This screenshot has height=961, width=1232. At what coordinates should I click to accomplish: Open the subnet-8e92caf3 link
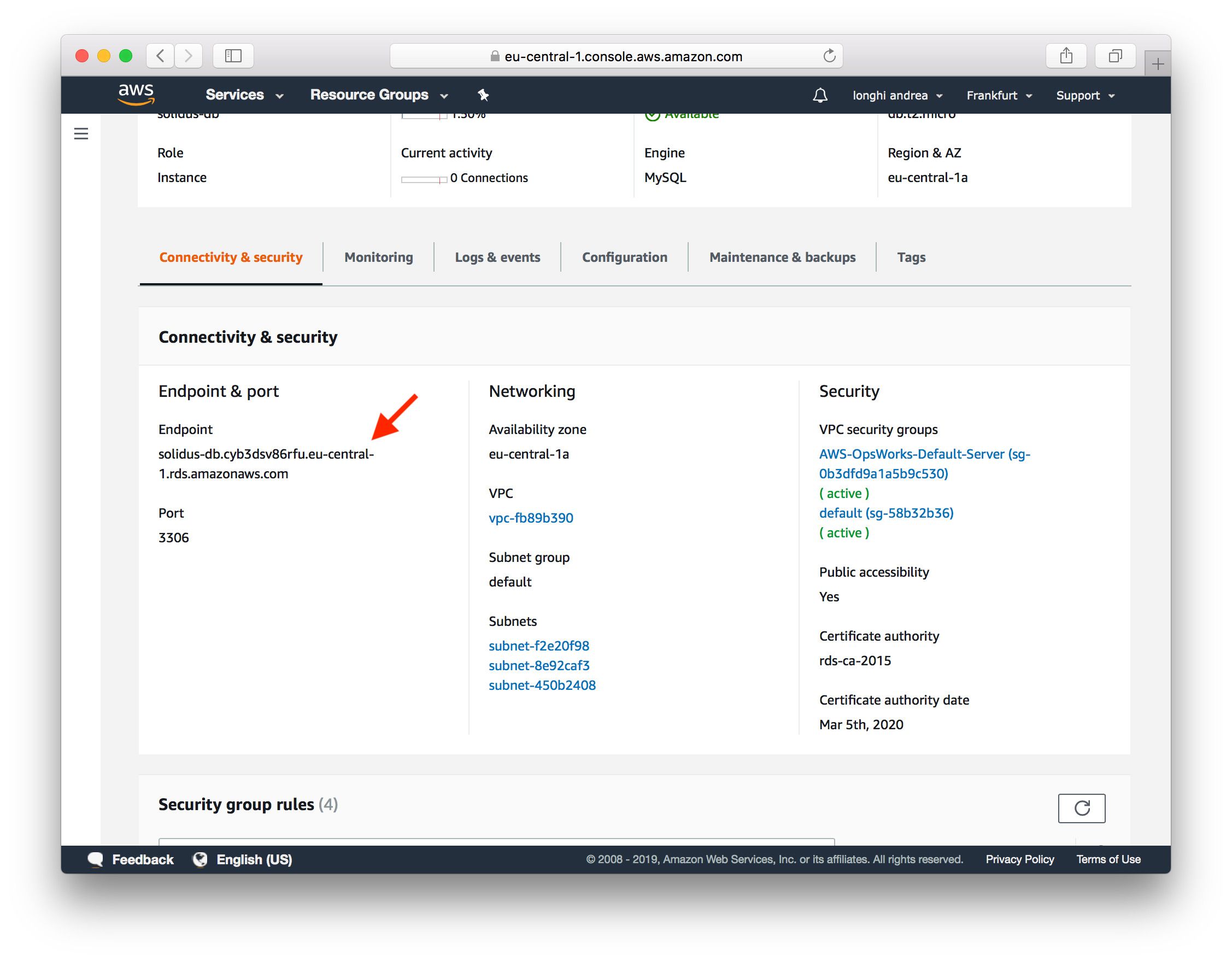pyautogui.click(x=539, y=665)
